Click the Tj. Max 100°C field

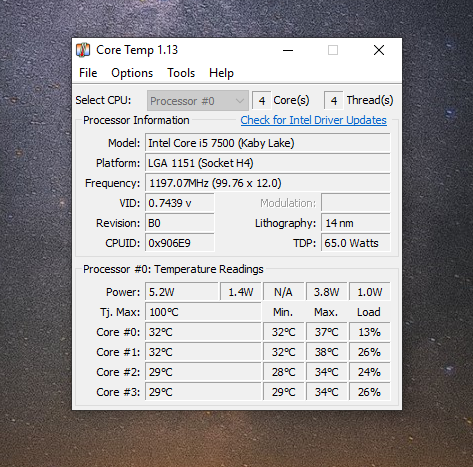203,312
